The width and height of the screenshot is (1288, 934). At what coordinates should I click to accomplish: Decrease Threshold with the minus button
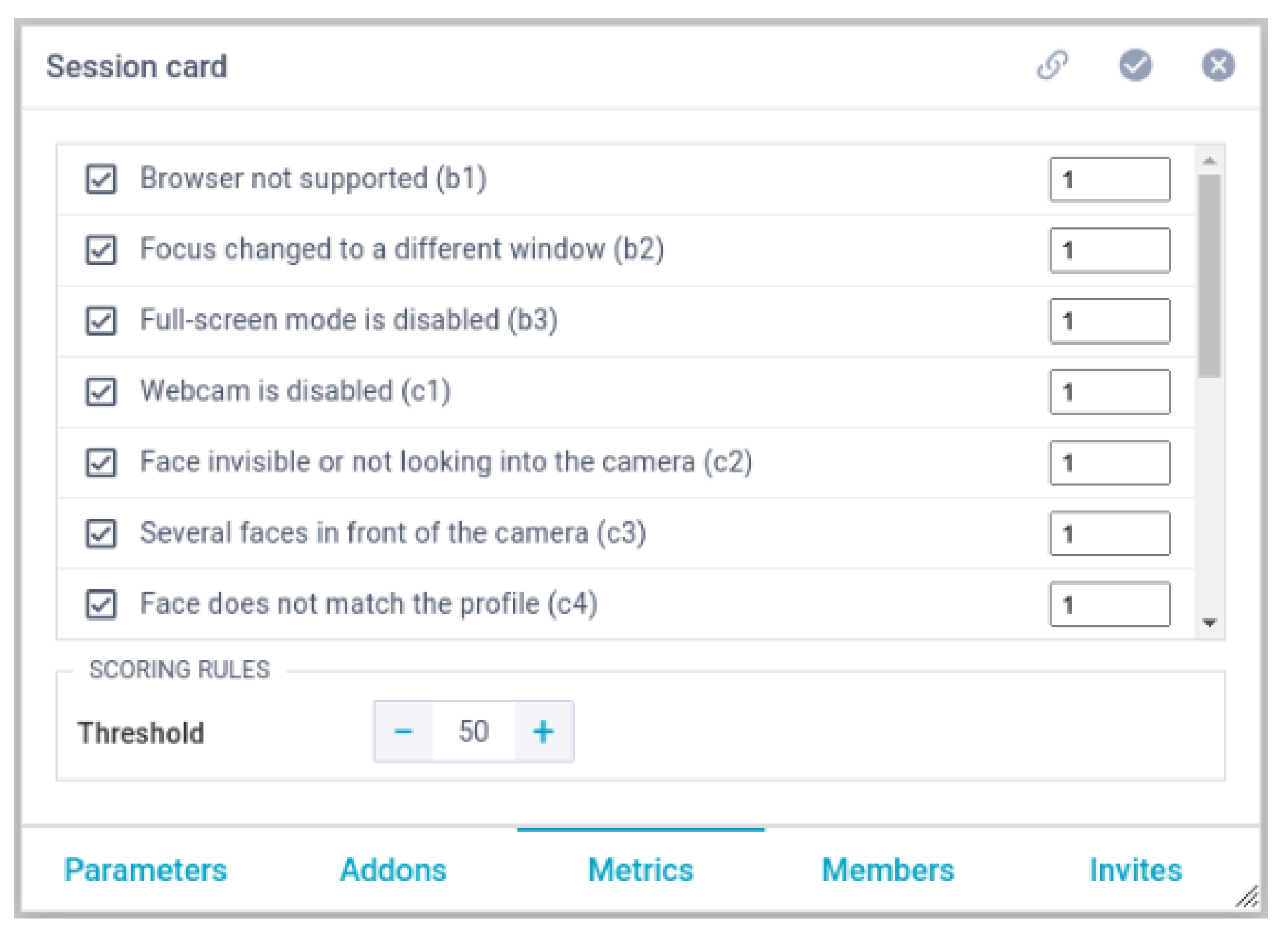coord(403,731)
